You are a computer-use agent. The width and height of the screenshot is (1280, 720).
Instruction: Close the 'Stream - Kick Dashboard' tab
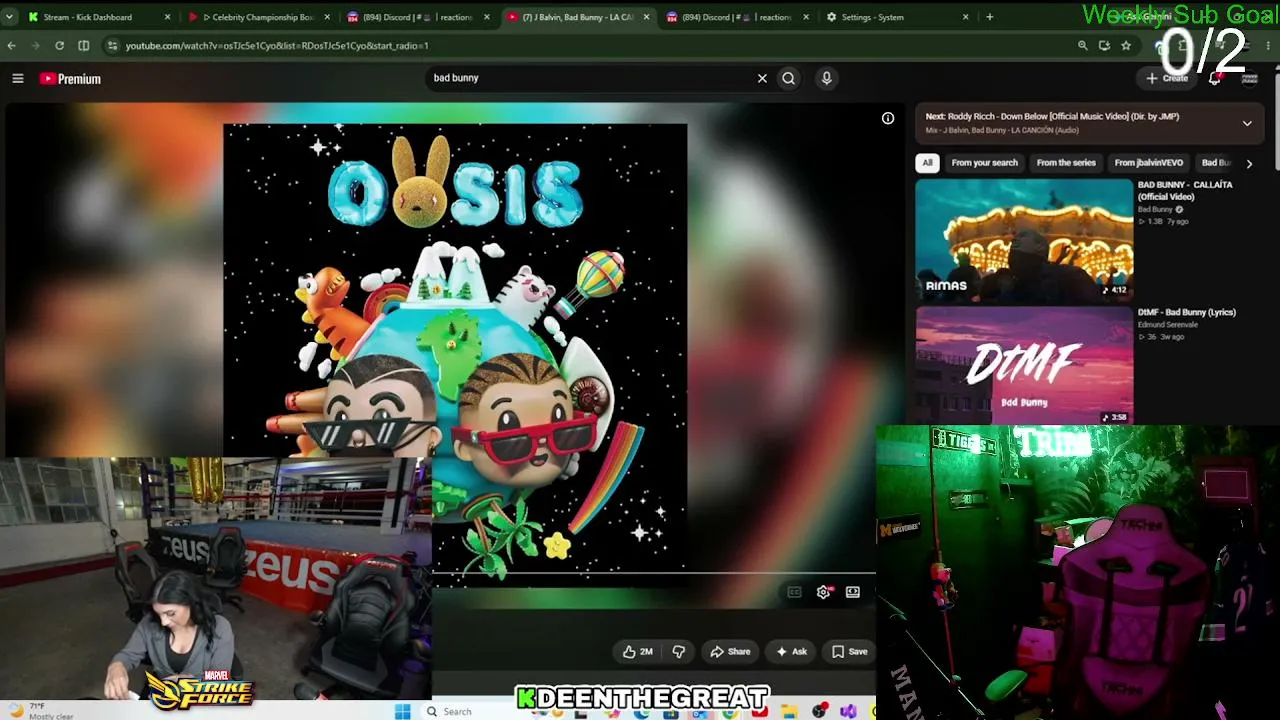point(167,17)
